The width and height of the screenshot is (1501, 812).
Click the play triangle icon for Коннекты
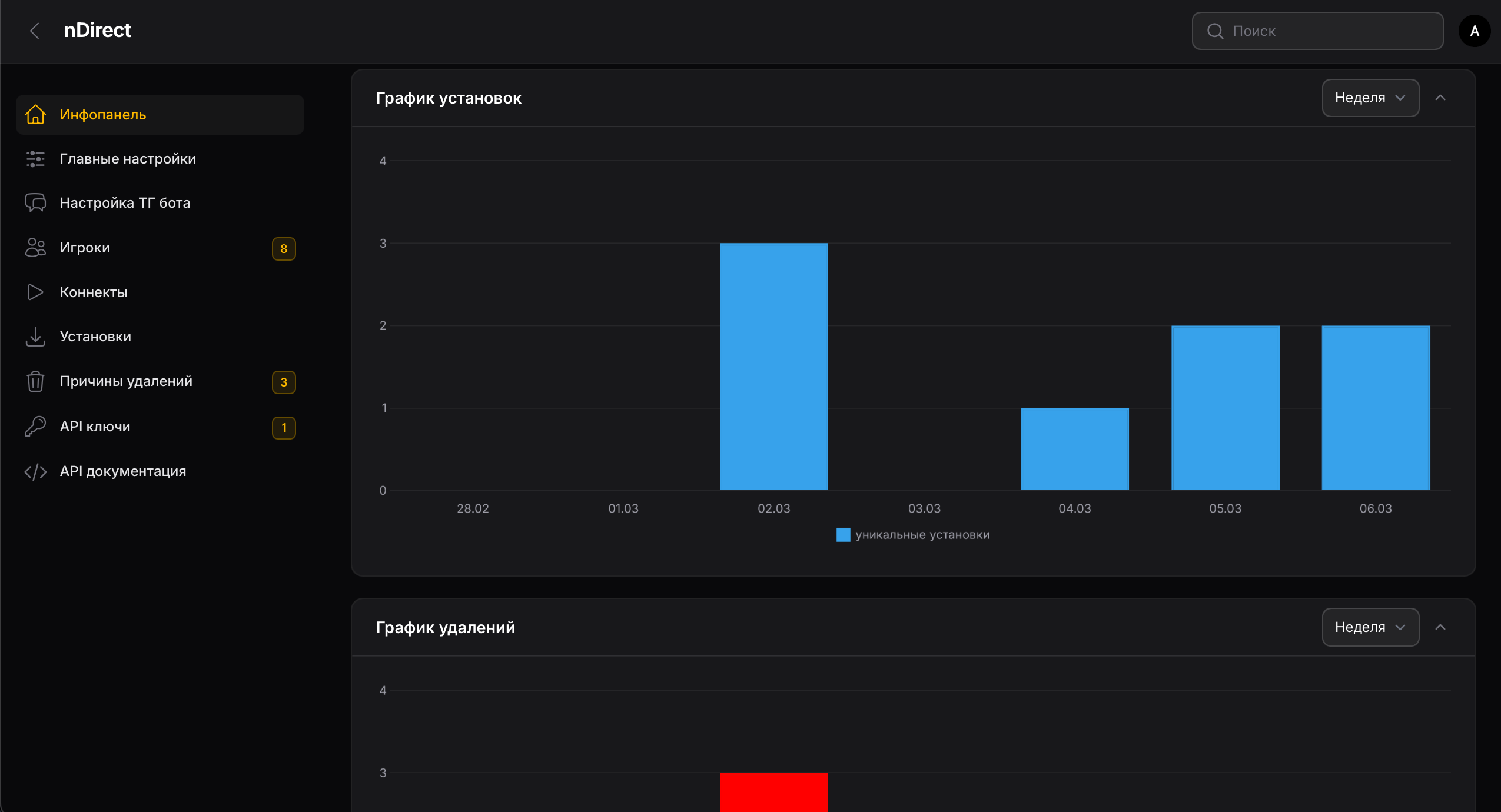coord(35,292)
